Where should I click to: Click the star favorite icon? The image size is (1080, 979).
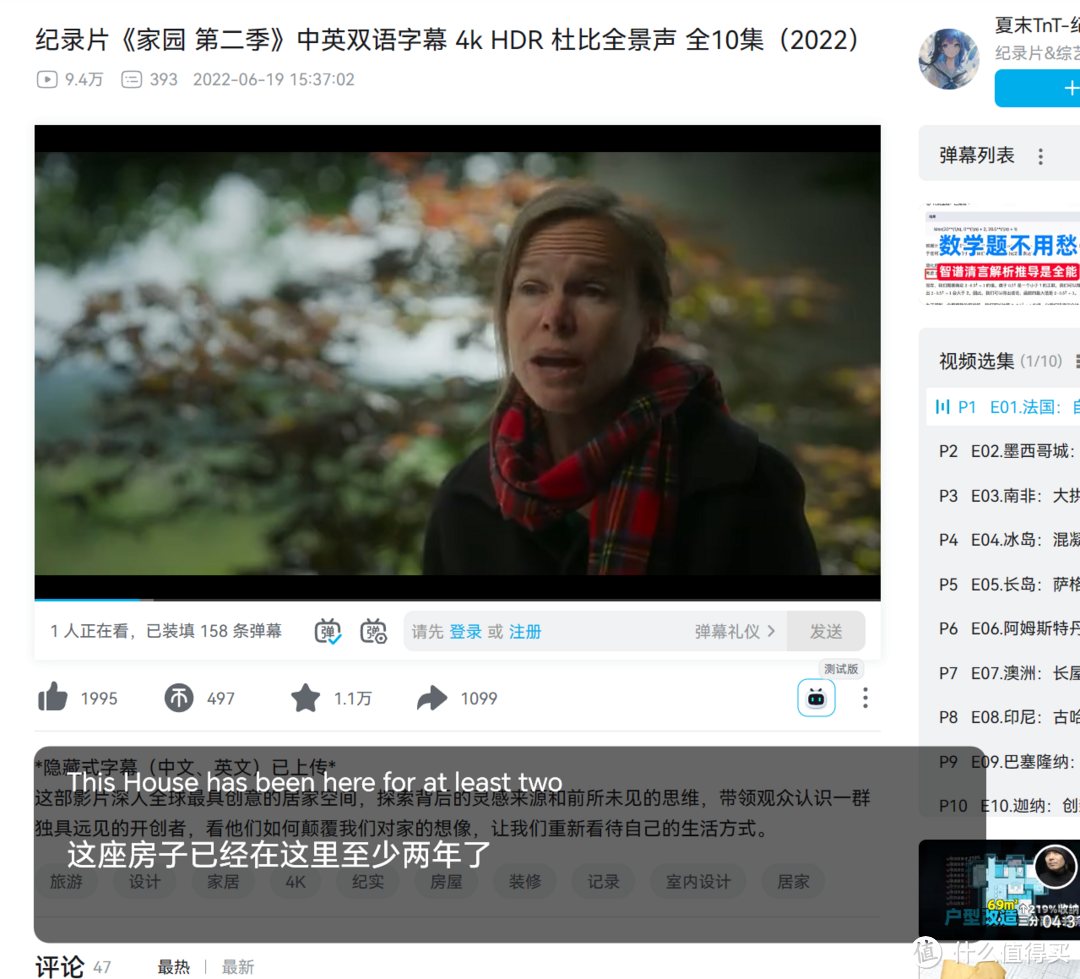click(305, 698)
